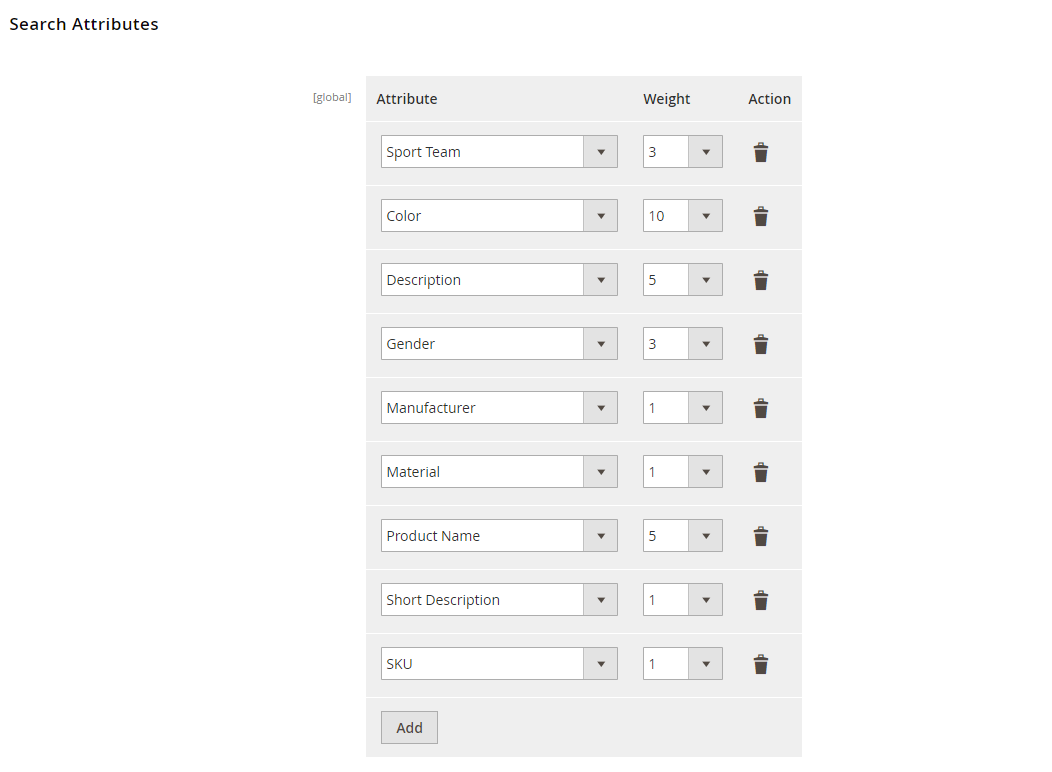Delete the Sport Team attribute row
The height and width of the screenshot is (772, 1052).
click(x=761, y=152)
